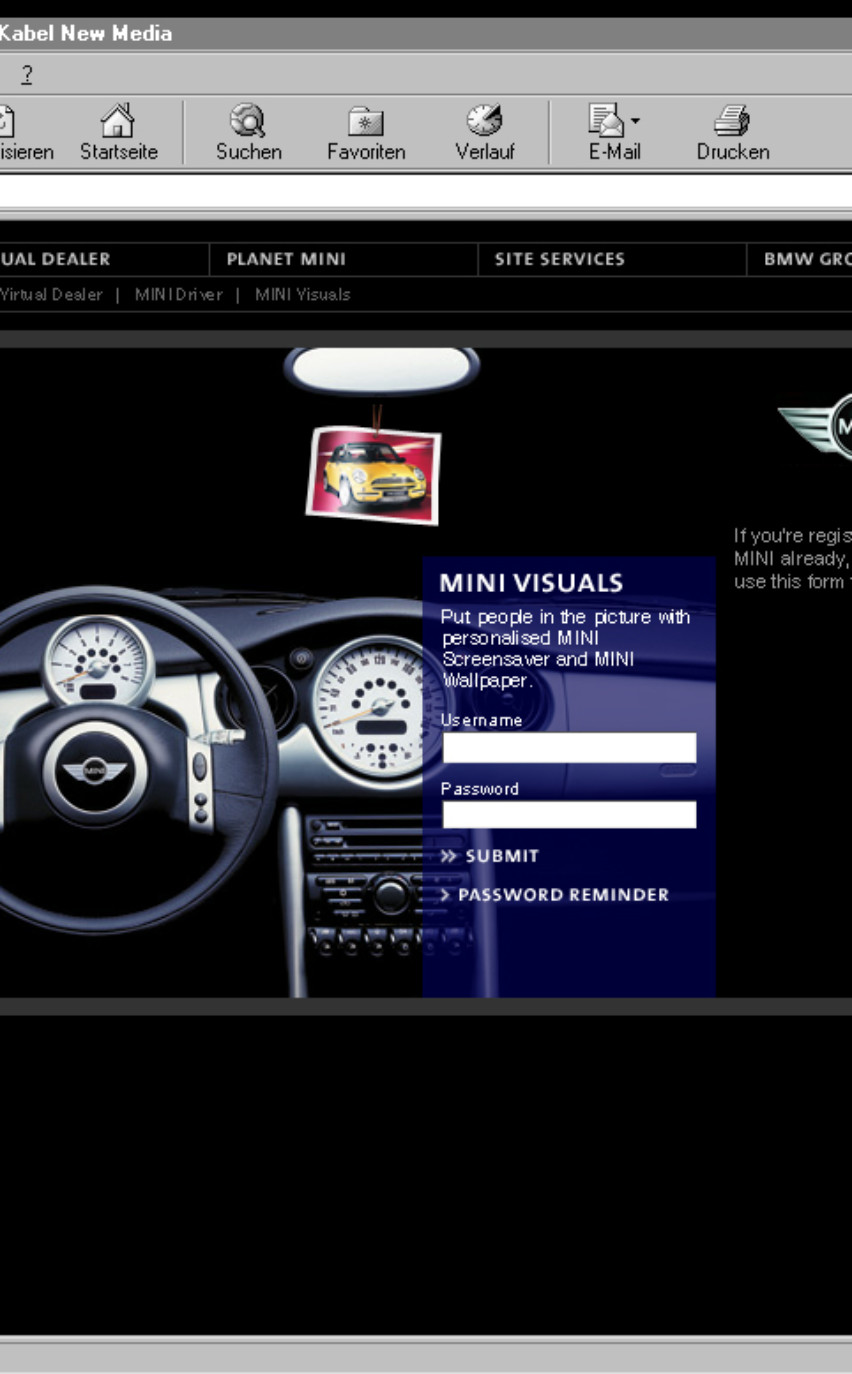The image size is (852, 1374).
Task: Show browsing history via Verlauf
Action: tap(484, 122)
